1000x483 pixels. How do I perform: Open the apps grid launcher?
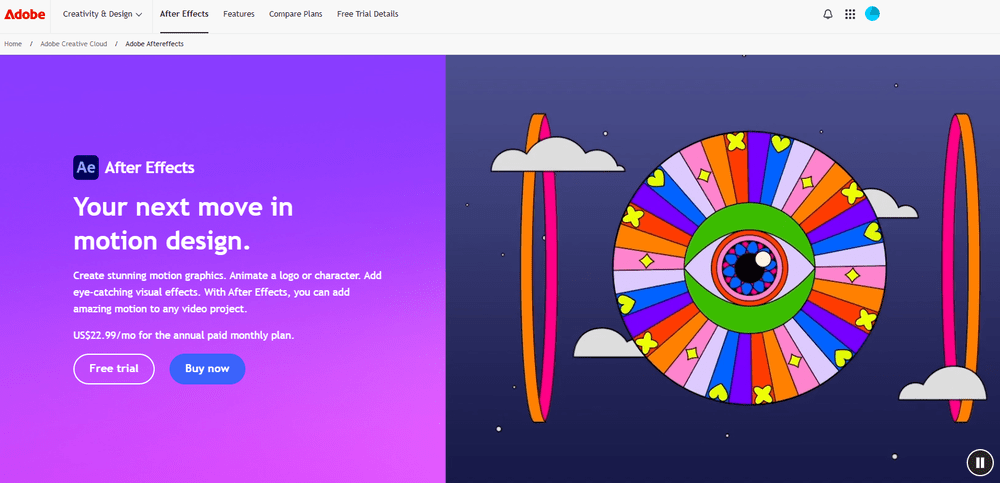[x=849, y=14]
